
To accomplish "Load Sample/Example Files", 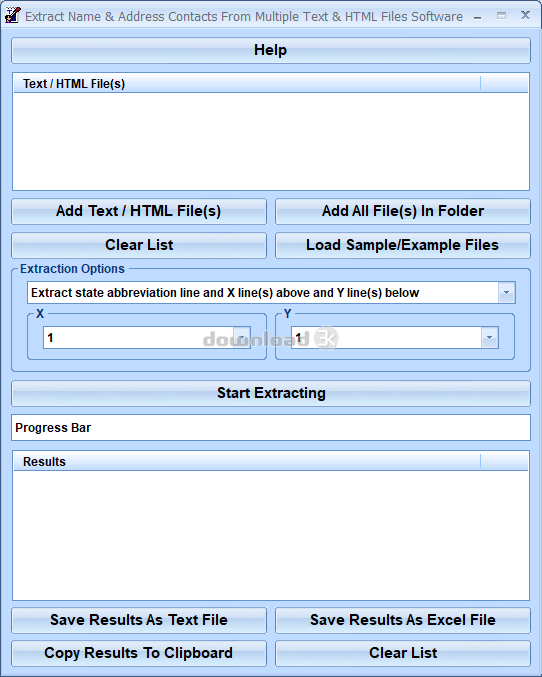I will [x=403, y=245].
